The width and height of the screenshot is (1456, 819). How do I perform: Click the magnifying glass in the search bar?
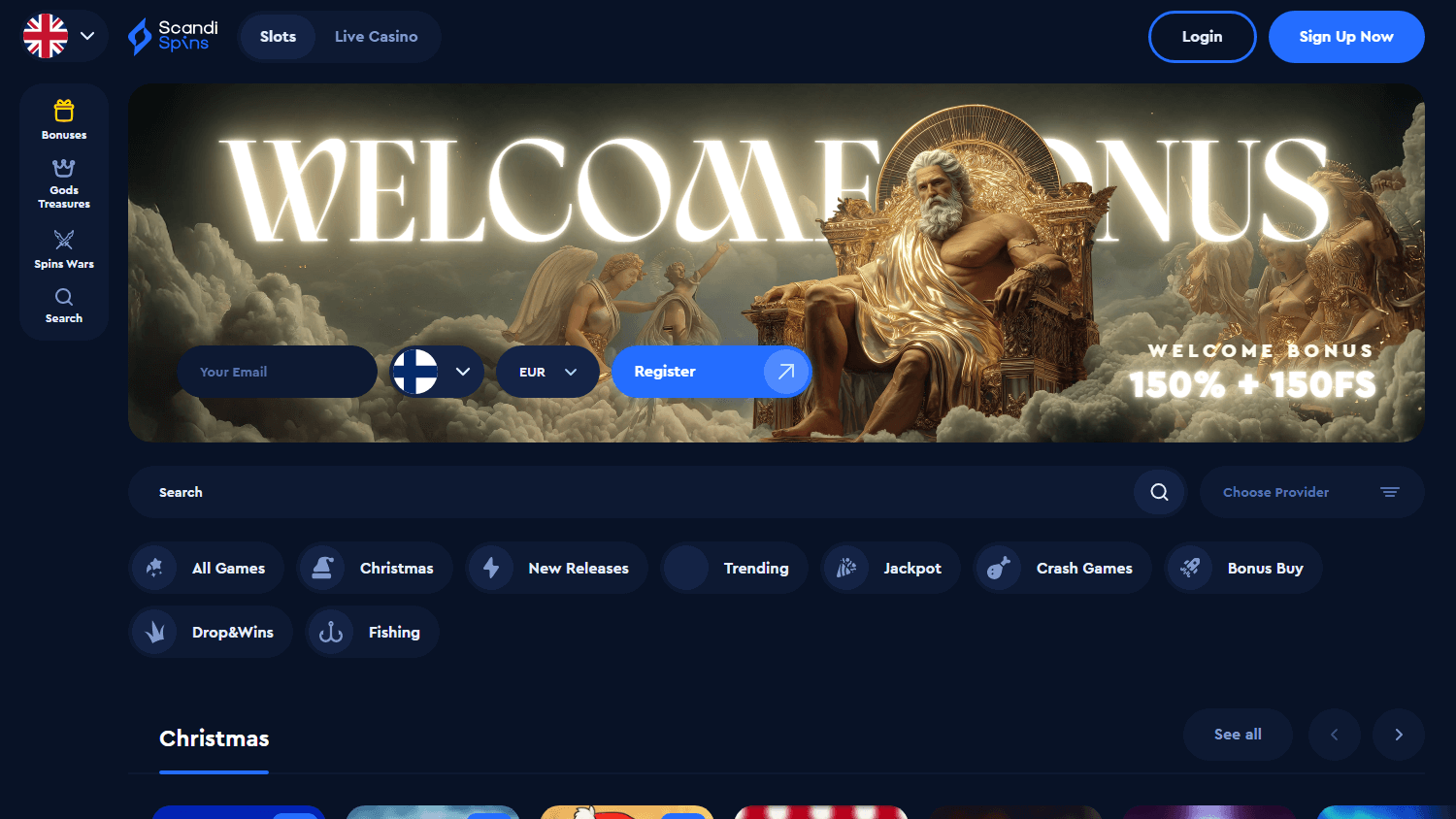[1159, 492]
